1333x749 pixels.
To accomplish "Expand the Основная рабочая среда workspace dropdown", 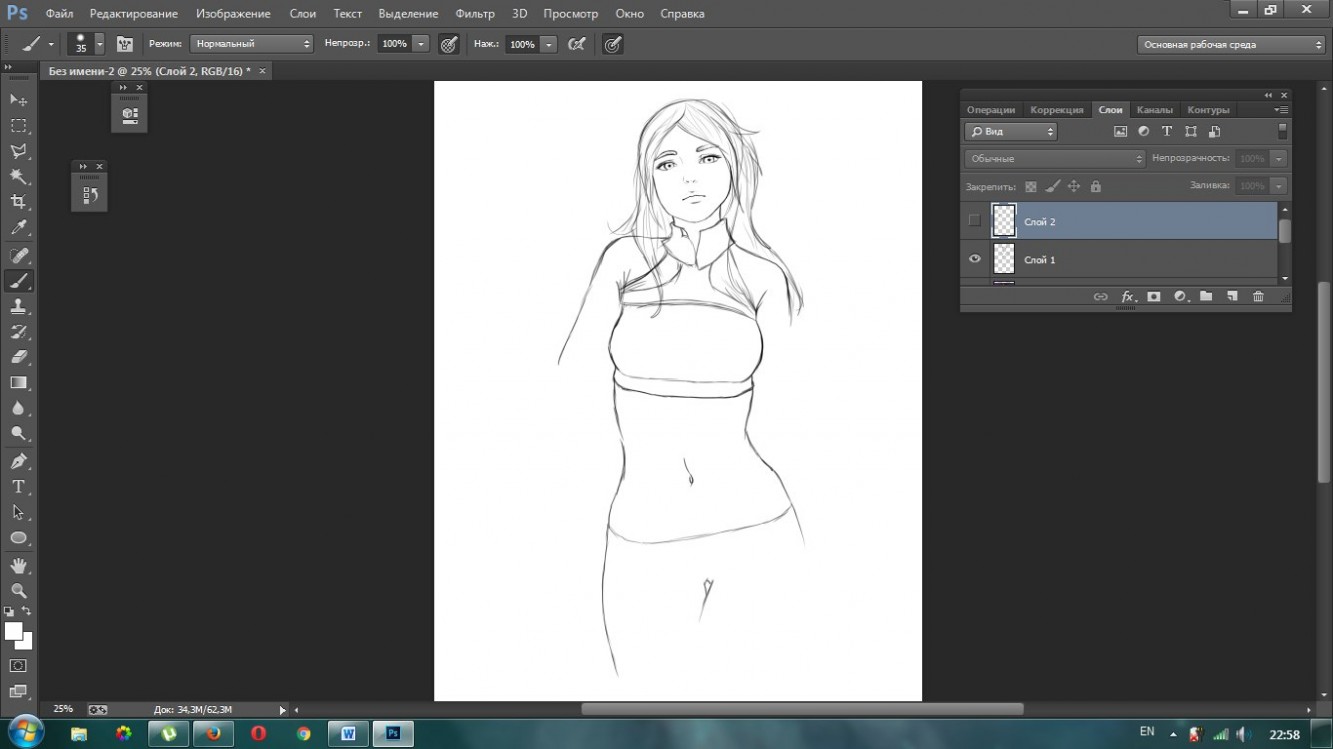I will coord(1232,44).
